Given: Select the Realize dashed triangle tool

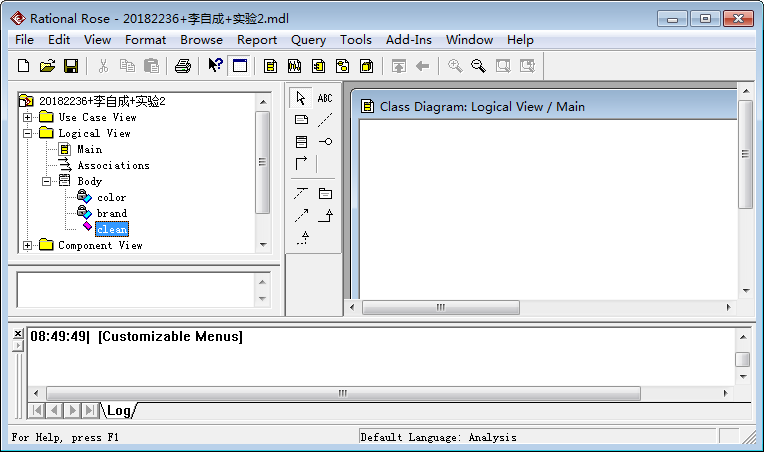Looking at the screenshot, I should (303, 238).
